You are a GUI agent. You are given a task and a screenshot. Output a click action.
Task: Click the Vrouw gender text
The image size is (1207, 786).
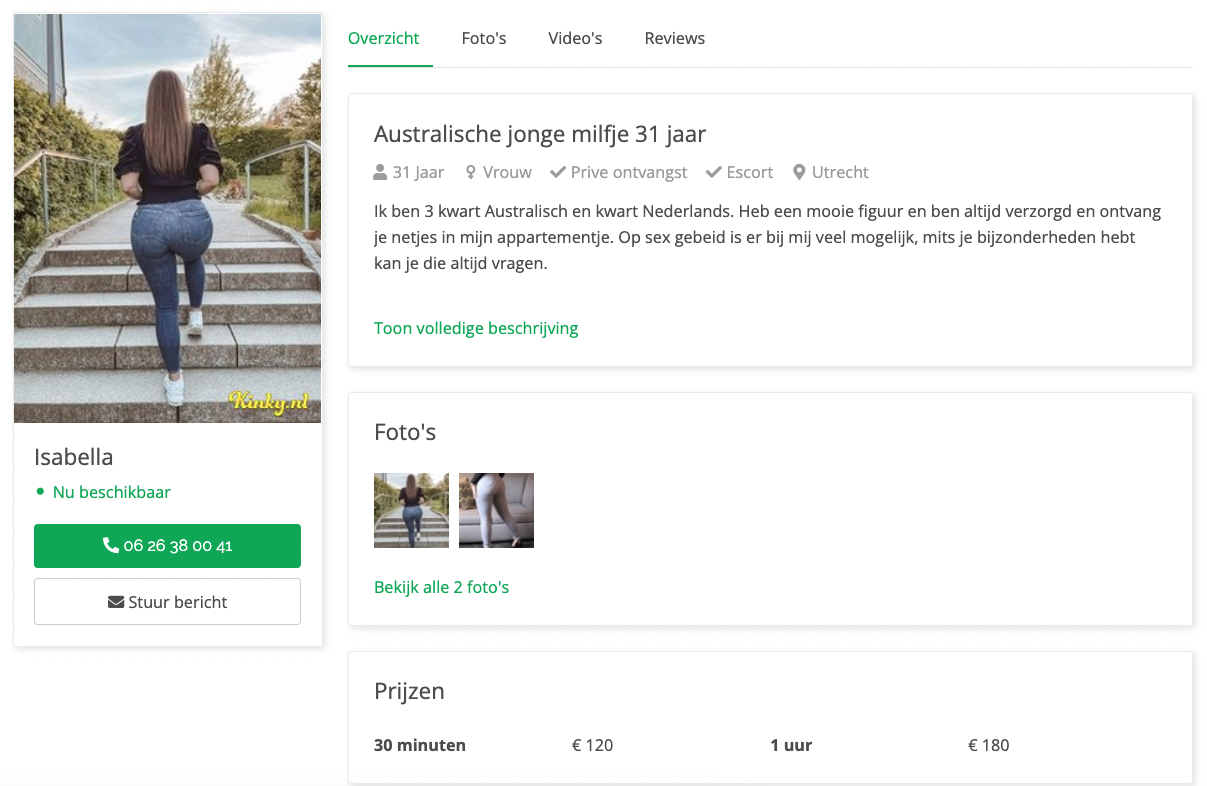tap(507, 172)
